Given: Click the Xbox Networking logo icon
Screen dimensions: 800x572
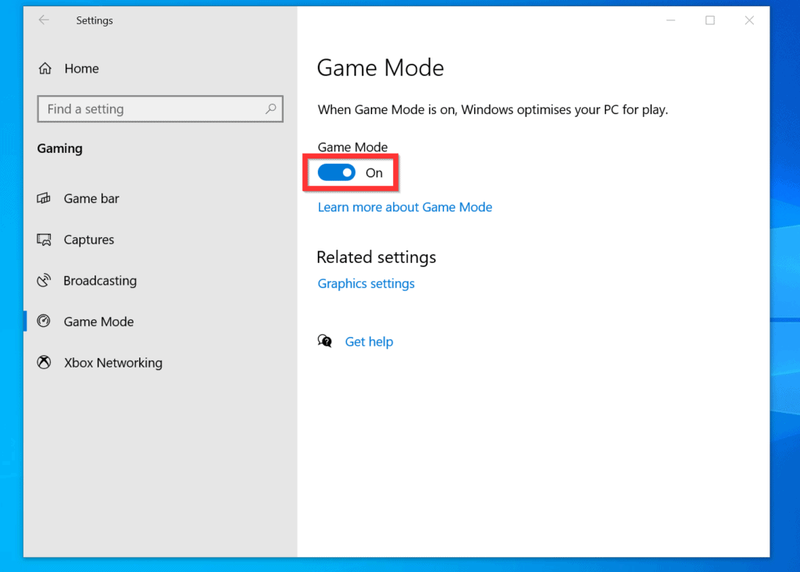Looking at the screenshot, I should coord(44,362).
